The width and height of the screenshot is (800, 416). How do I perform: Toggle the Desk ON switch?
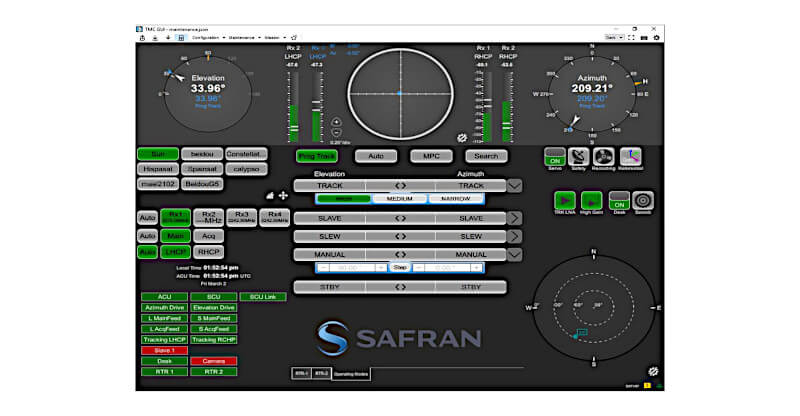pyautogui.click(x=619, y=201)
